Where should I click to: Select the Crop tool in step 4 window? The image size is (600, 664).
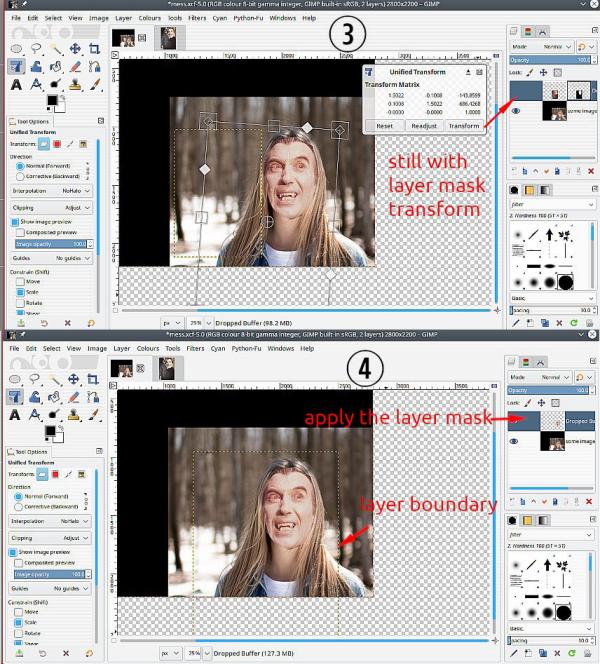click(92, 379)
